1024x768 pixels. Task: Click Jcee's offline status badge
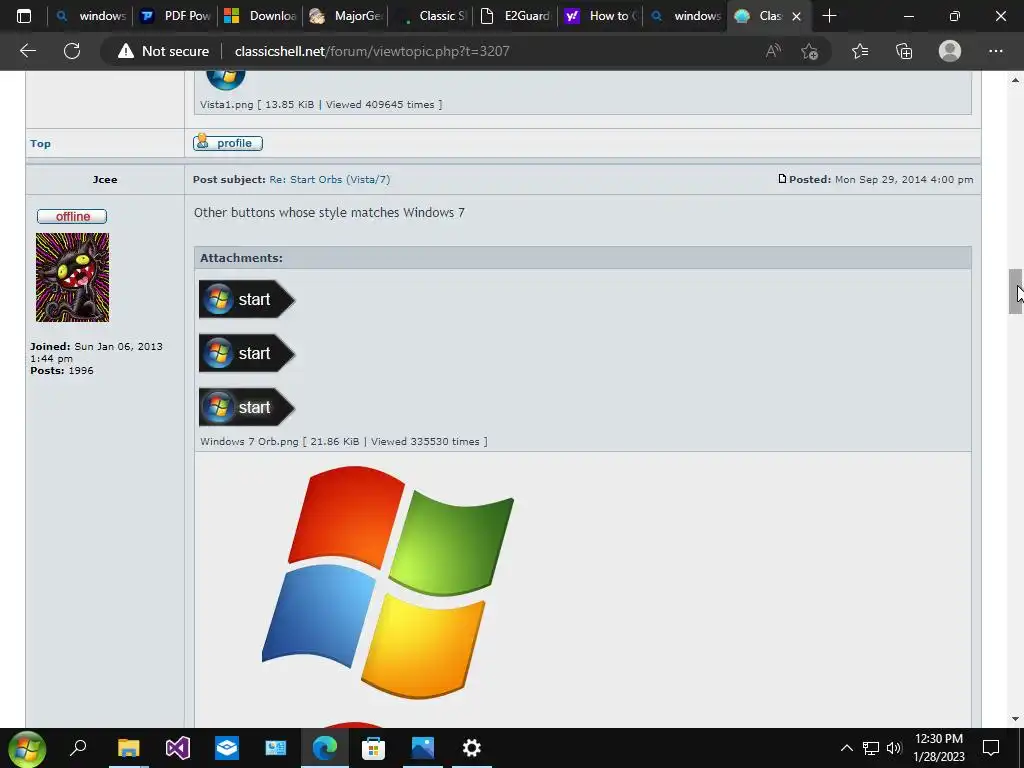tap(72, 216)
